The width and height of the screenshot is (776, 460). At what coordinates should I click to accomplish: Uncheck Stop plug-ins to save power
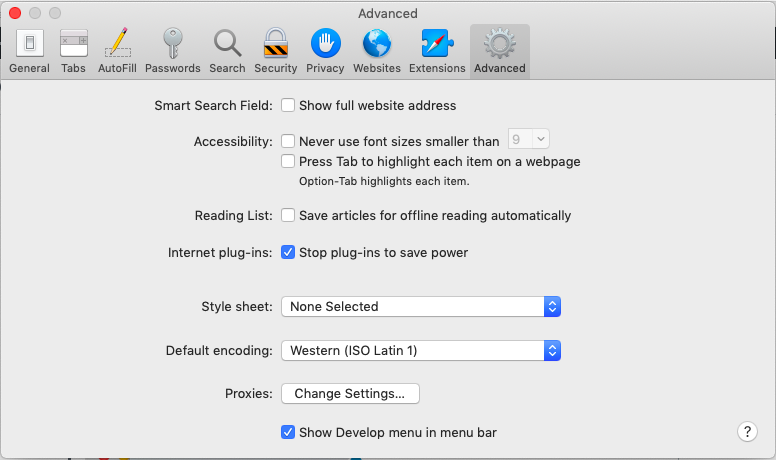coord(288,253)
